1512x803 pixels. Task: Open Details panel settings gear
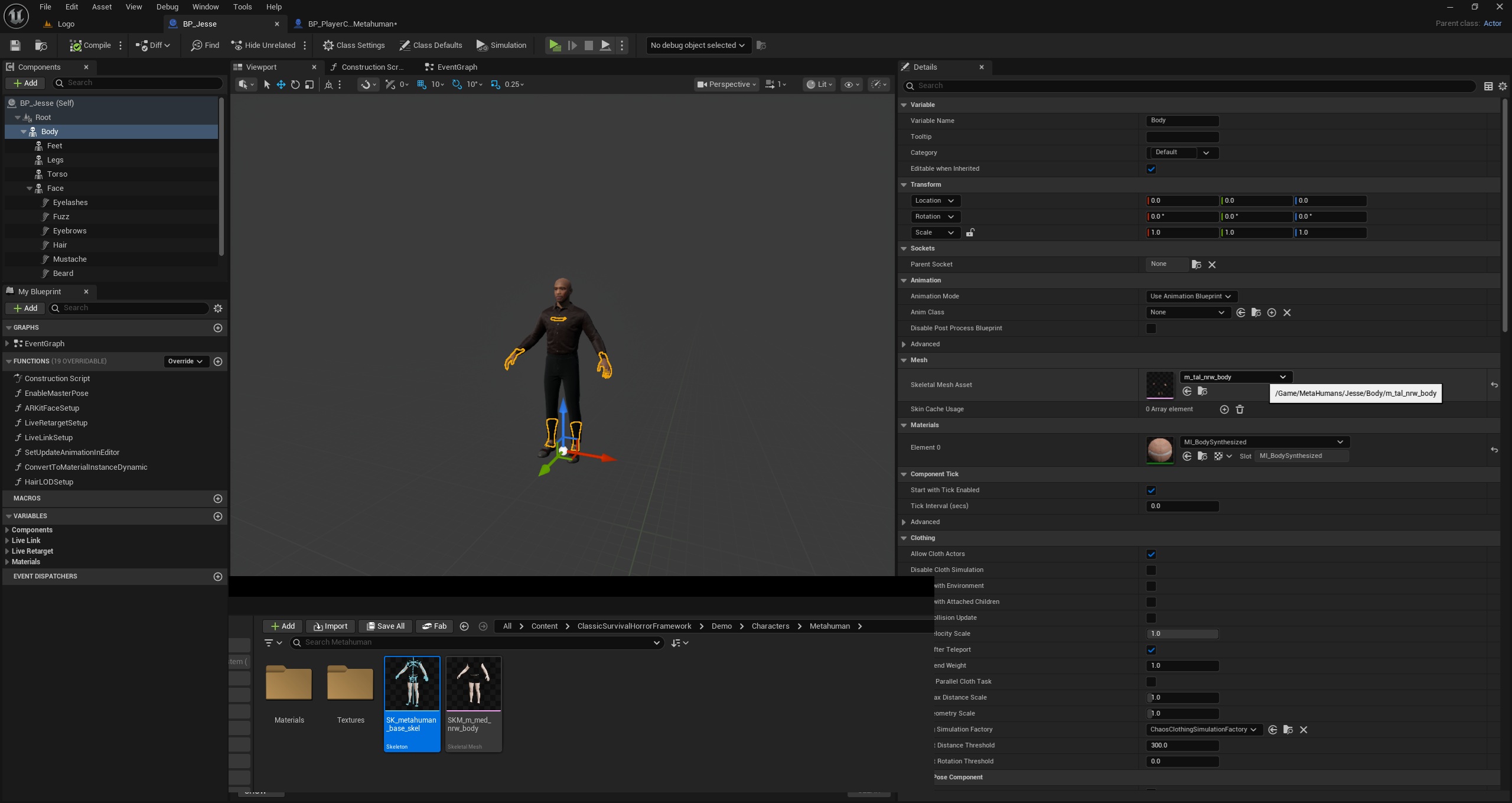click(x=1503, y=86)
